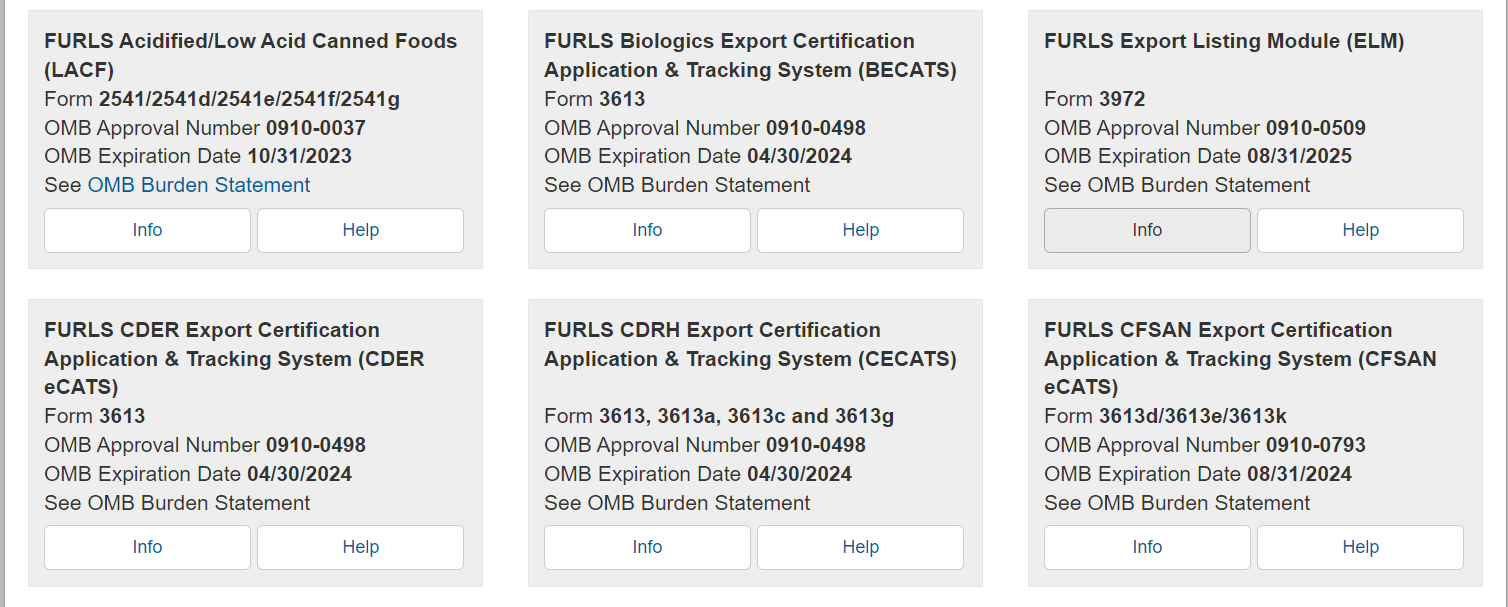Open Help for the LACF card
The height and width of the screenshot is (607, 1508).
tap(360, 230)
